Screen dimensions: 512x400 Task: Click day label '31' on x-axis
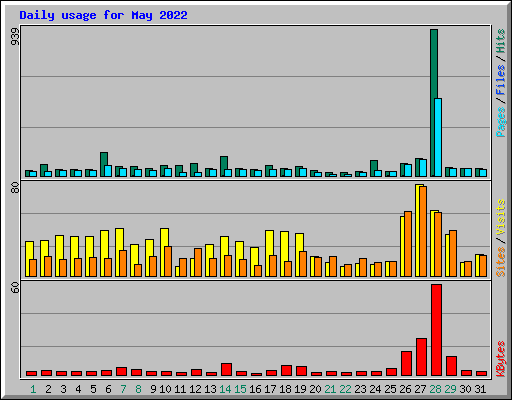480,389
